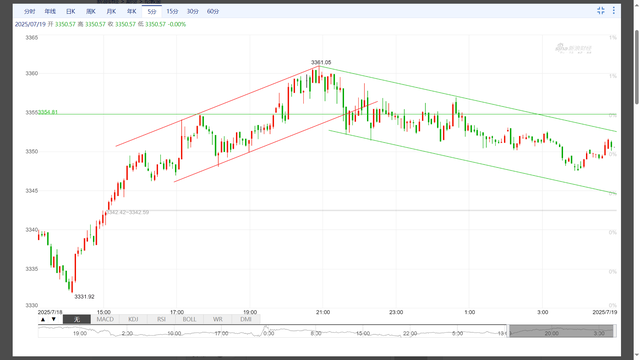The width and height of the screenshot is (640, 360).
Task: Open the three-dot more options menu
Action: 613,11
